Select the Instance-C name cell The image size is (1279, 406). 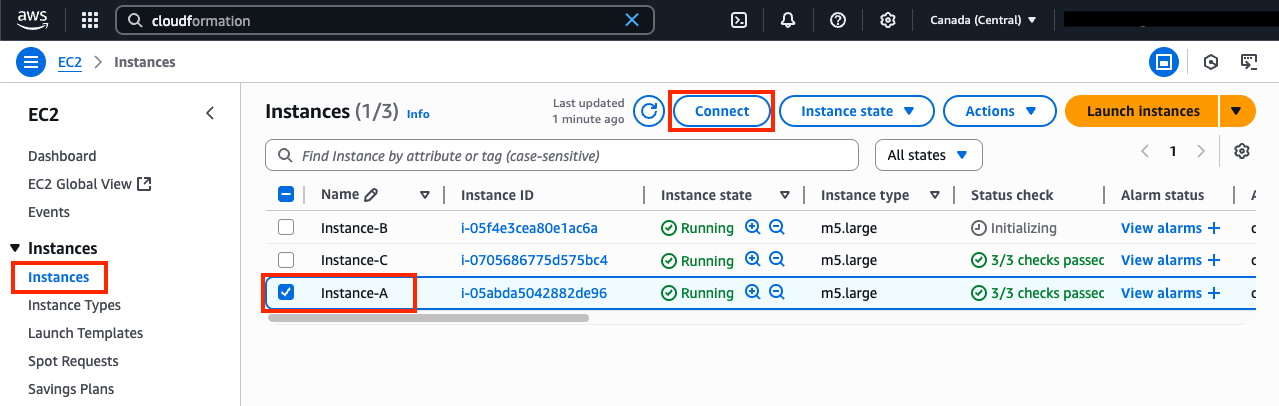(x=354, y=260)
